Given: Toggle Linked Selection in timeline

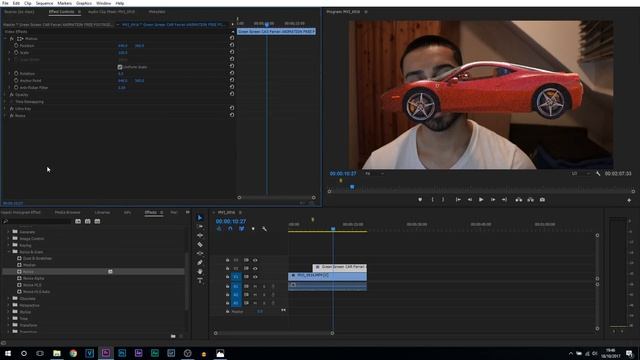Looking at the screenshot, I should click(242, 229).
